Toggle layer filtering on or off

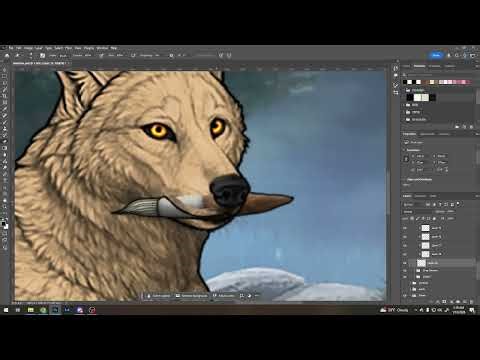coord(458,203)
